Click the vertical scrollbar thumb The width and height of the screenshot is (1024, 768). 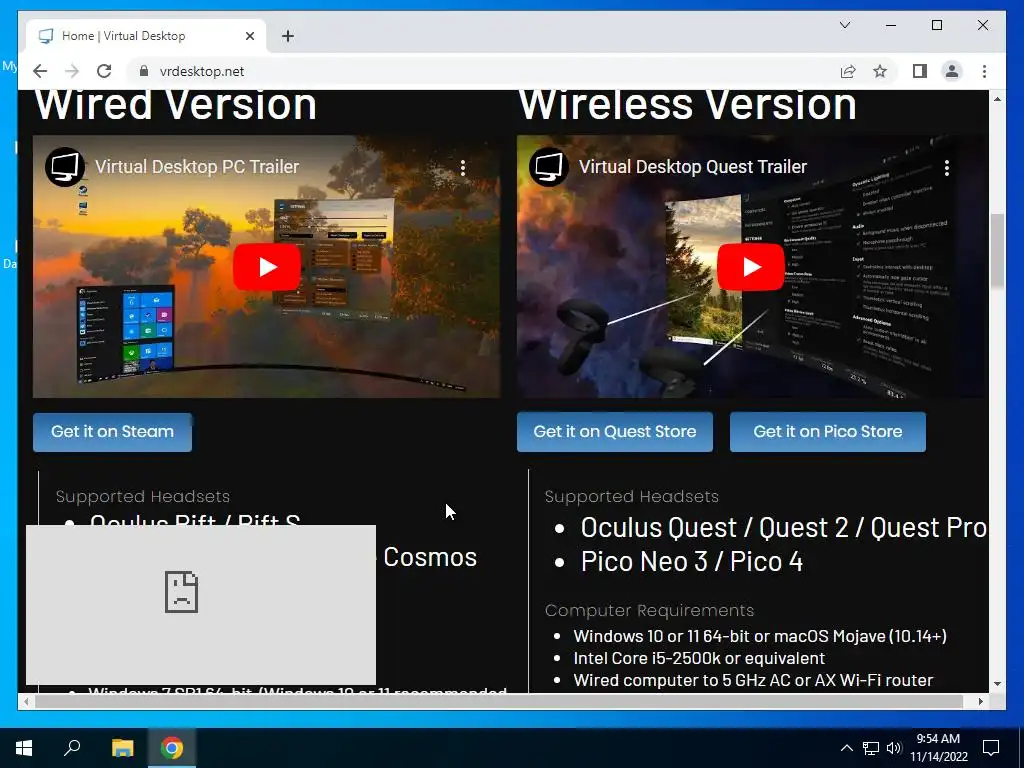point(997,251)
